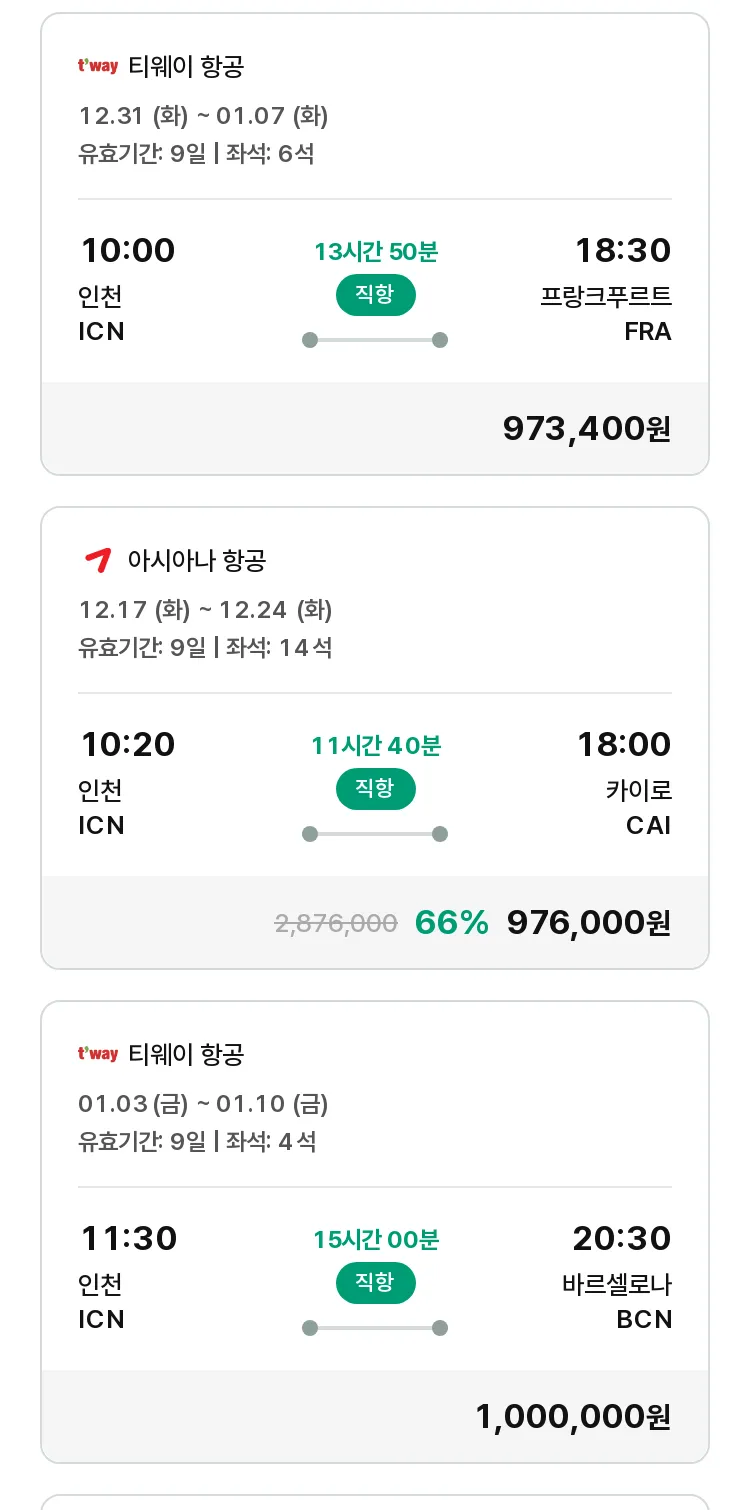Screen dimensions: 750x1510
Task: Select the 직항 badge on the Cairo flight
Action: [375, 789]
